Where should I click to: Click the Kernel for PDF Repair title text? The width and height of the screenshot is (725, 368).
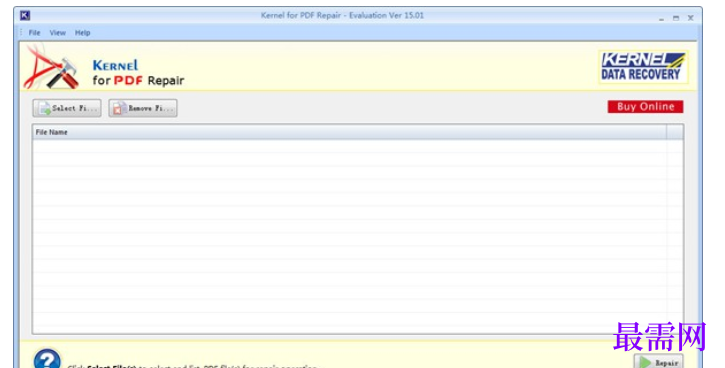tap(342, 15)
